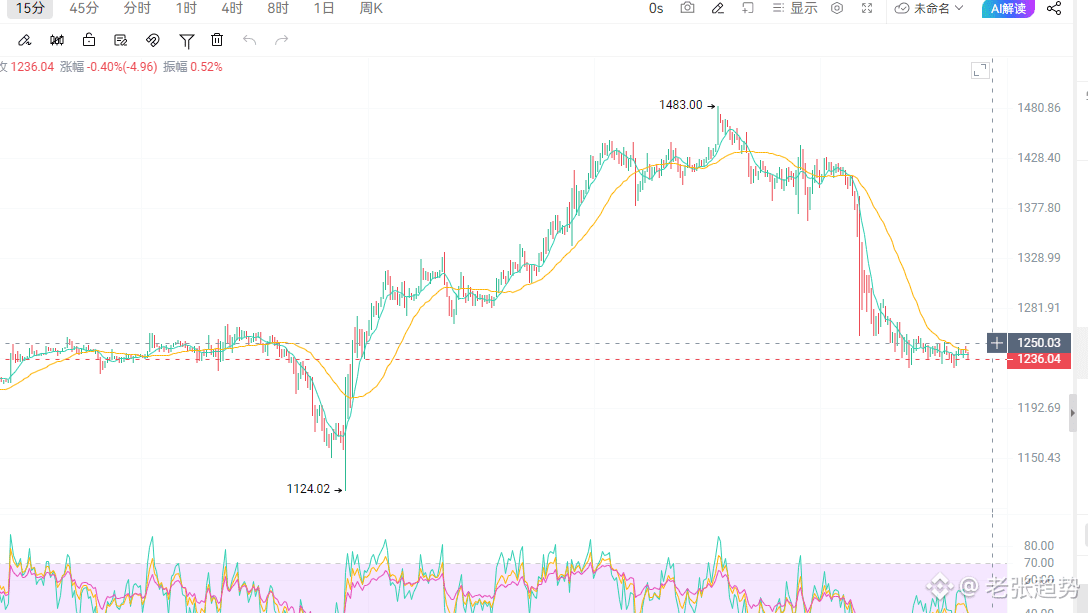This screenshot has width=1088, height=613.
Task: Open the filter funnel tool
Action: click(186, 41)
